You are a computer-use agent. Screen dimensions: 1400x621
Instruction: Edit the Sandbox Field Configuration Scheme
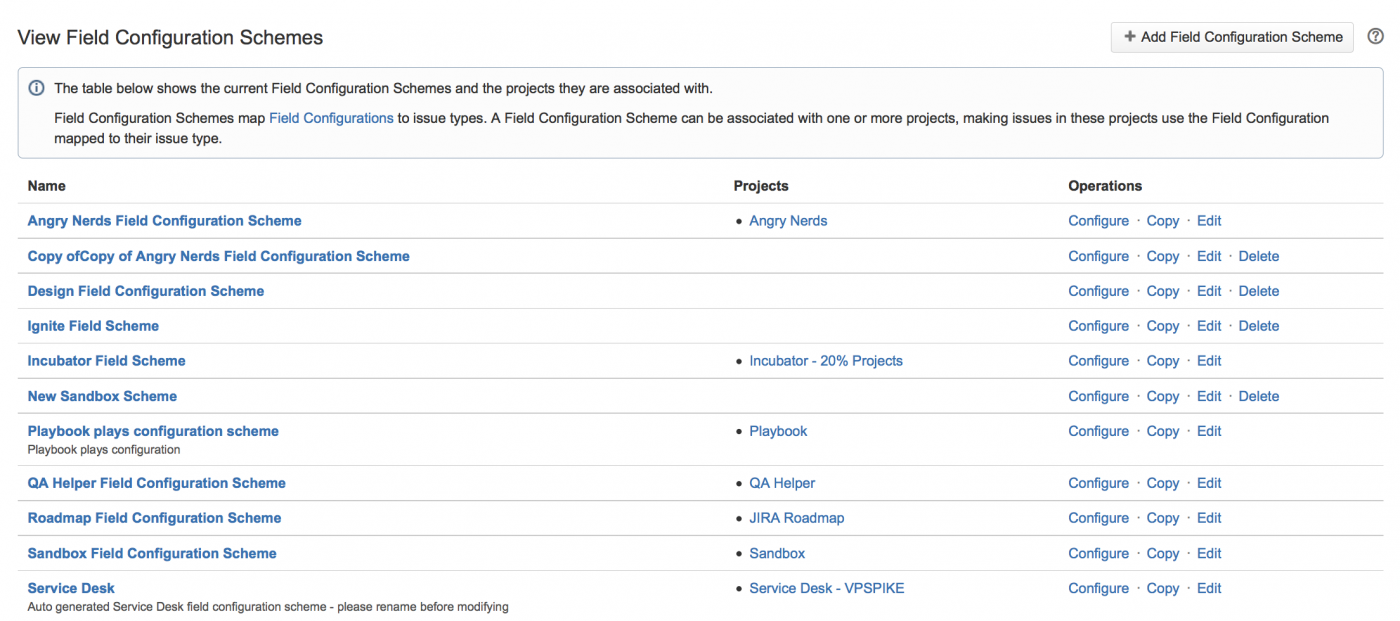[x=1209, y=553]
